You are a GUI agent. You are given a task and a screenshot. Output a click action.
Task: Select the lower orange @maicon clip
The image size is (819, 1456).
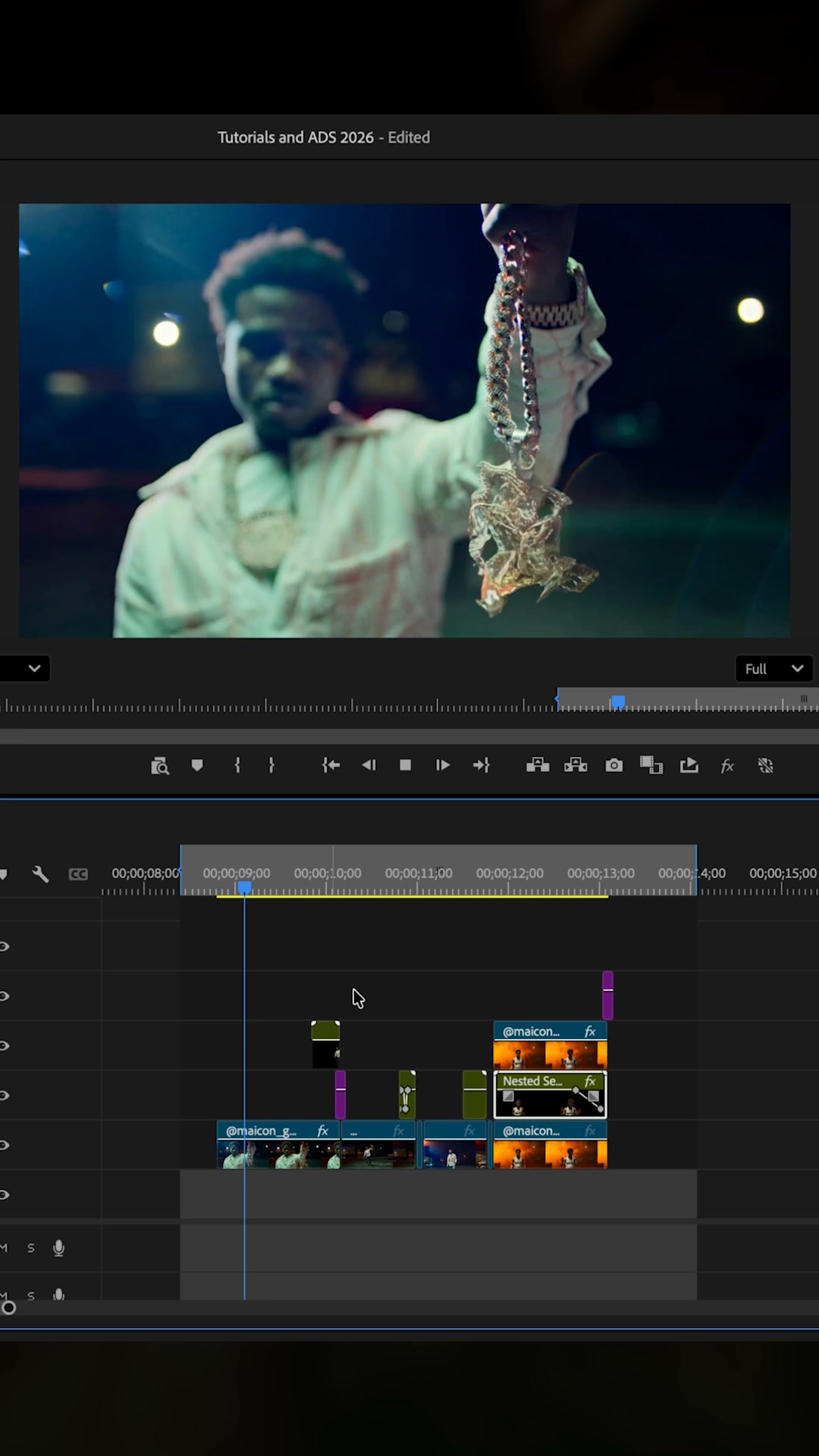pyautogui.click(x=551, y=1144)
